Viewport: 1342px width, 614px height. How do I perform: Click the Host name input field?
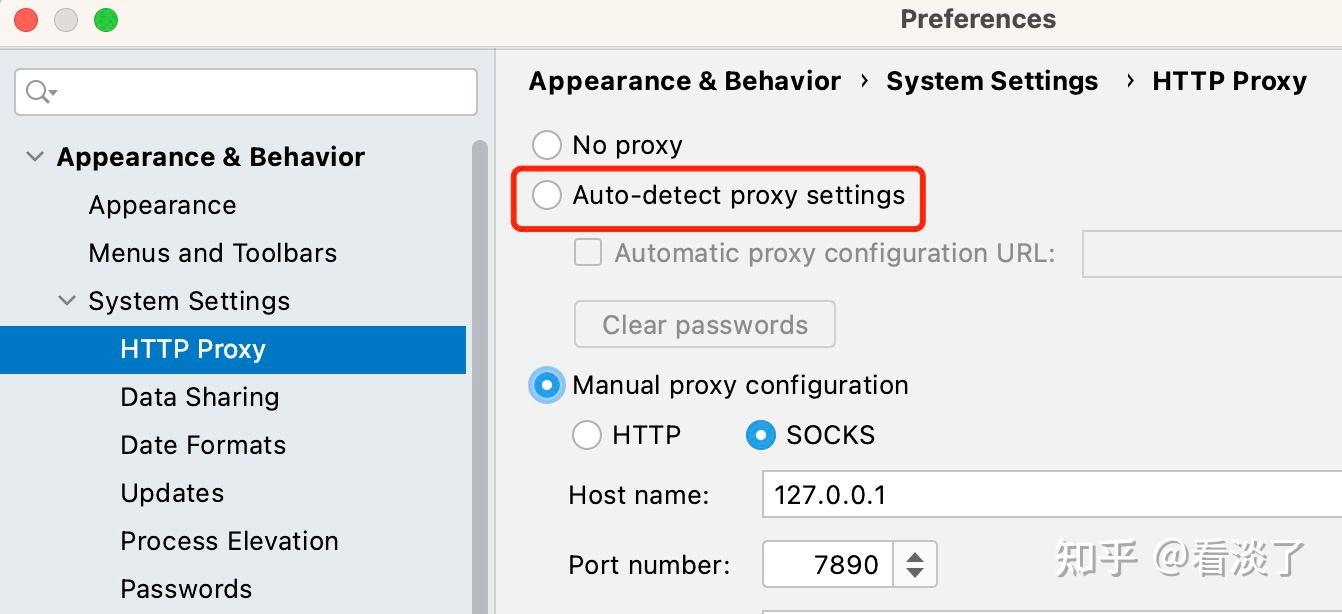pos(1050,495)
